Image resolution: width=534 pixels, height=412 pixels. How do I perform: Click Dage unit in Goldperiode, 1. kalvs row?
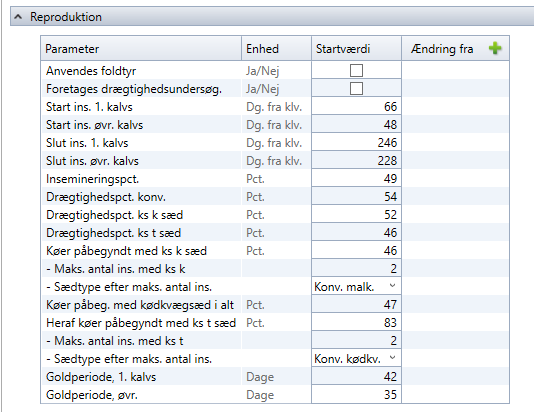coord(260,377)
